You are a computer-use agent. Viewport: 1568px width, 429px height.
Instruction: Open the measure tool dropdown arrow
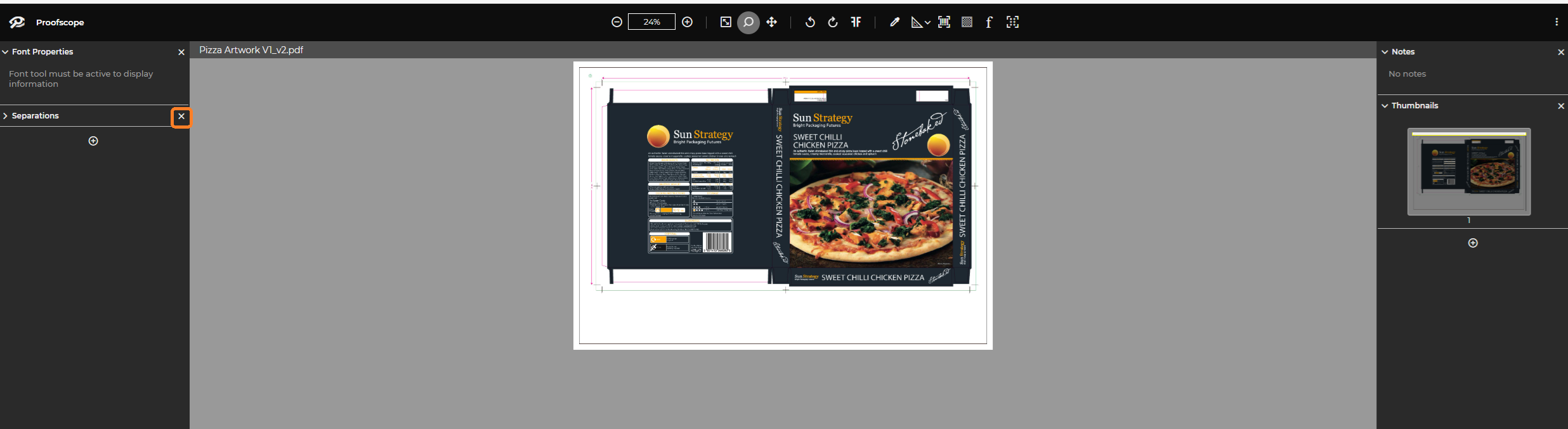tap(927, 23)
